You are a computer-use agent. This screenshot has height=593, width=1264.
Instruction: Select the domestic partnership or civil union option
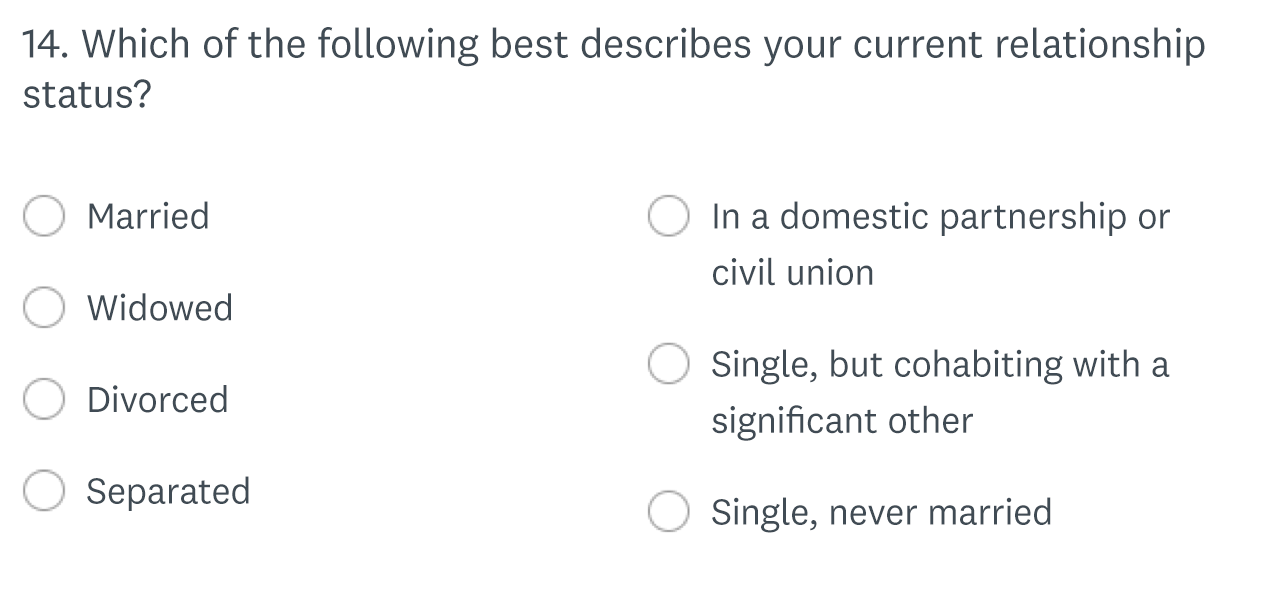pyautogui.click(x=668, y=215)
